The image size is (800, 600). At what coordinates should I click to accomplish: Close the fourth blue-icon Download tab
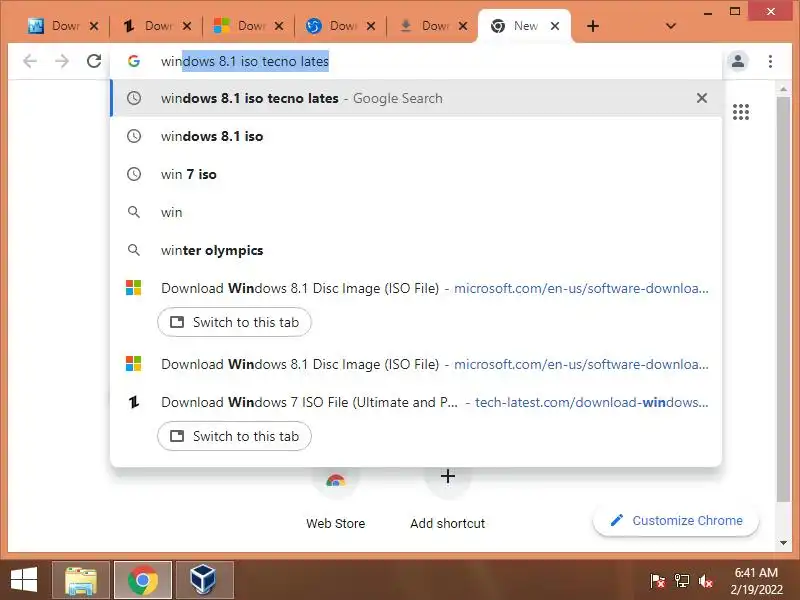tap(371, 26)
